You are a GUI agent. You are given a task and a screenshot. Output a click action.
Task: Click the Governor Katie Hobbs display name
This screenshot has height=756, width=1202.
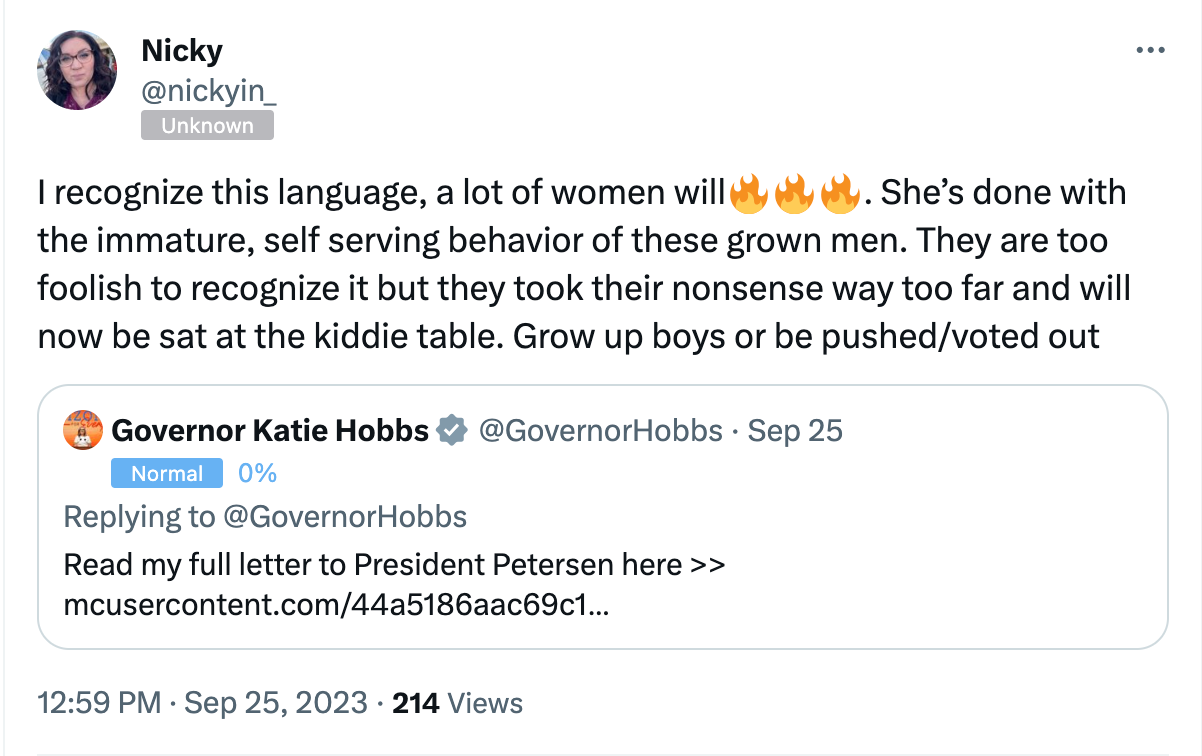270,431
